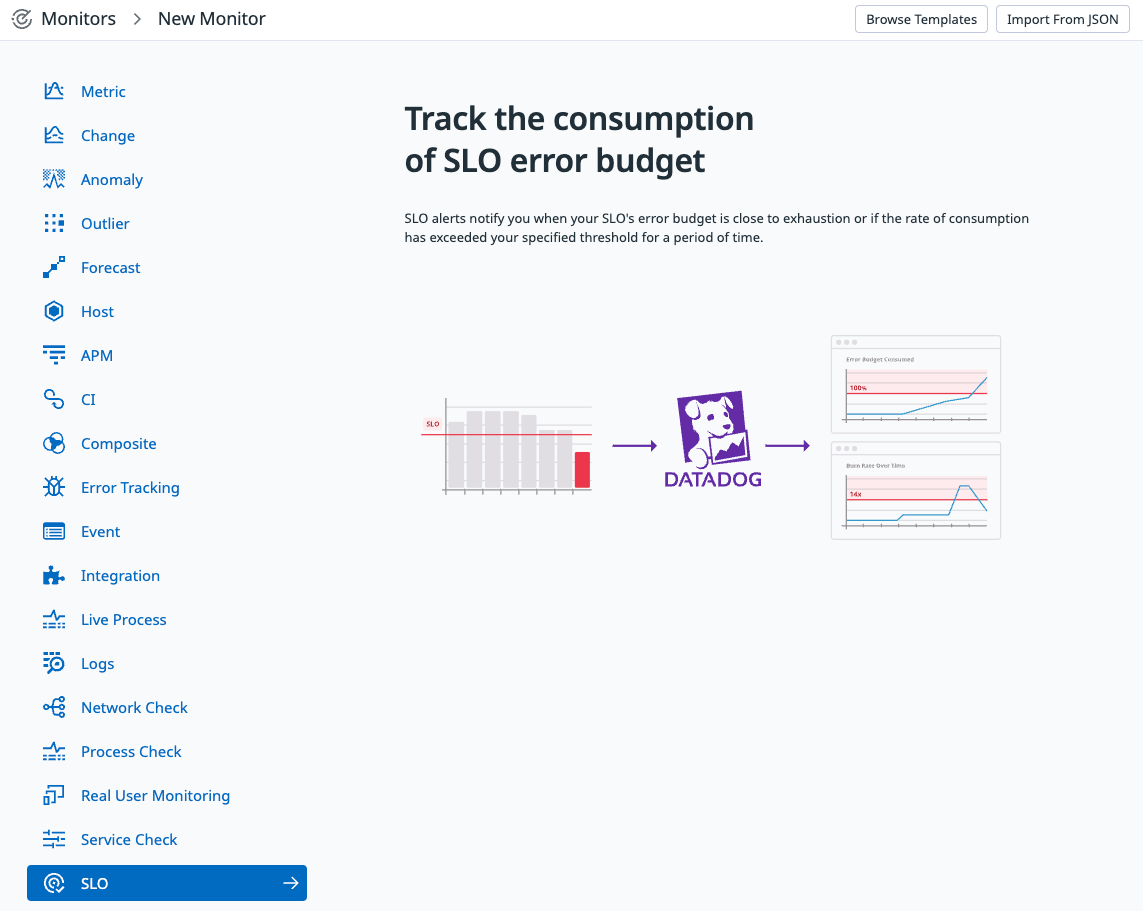Choose the Event monitor label
The height and width of the screenshot is (911, 1143).
click(x=100, y=532)
